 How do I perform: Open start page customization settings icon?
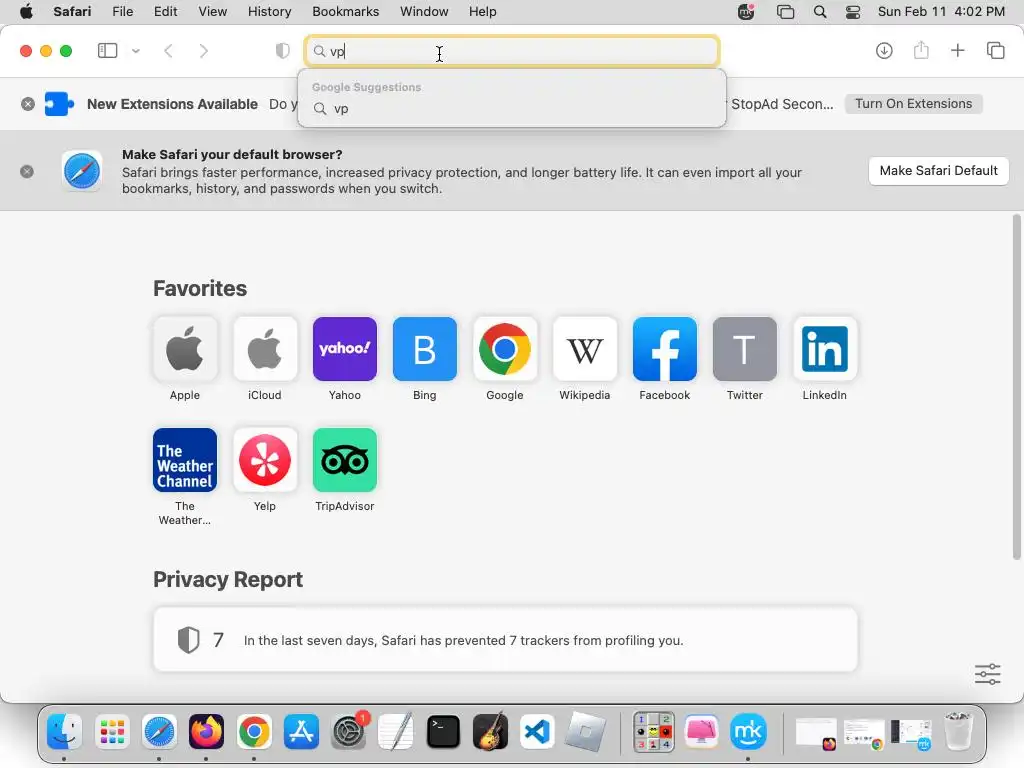(987, 673)
